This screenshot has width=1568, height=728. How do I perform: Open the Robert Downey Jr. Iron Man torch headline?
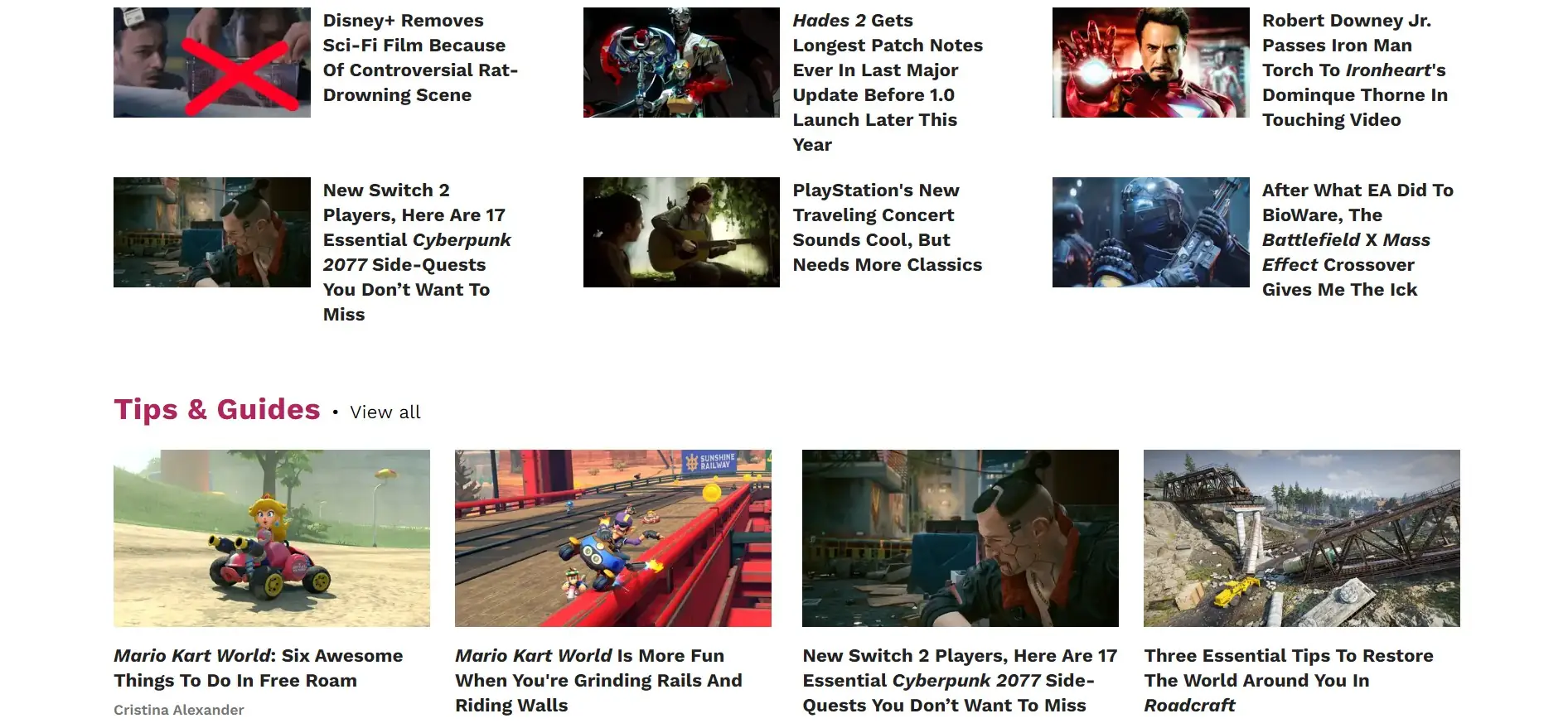(1355, 70)
